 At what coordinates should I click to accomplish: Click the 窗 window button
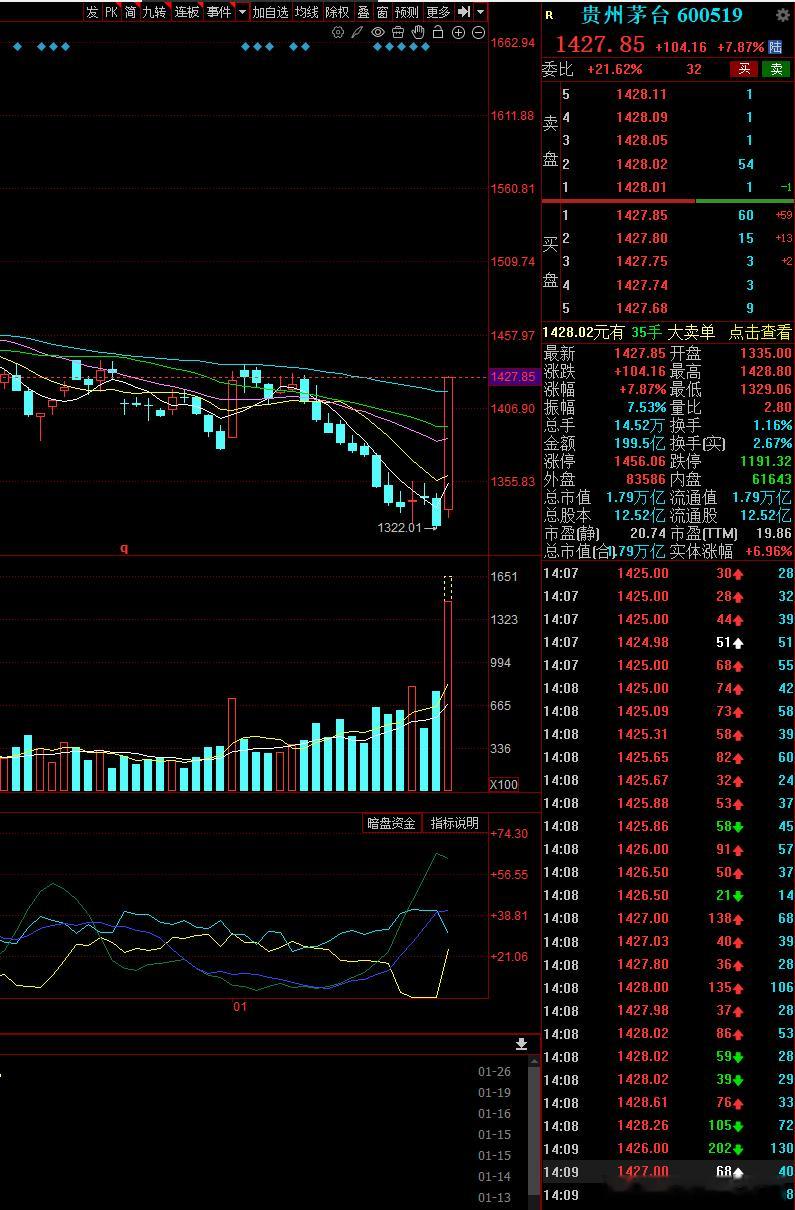tap(382, 12)
